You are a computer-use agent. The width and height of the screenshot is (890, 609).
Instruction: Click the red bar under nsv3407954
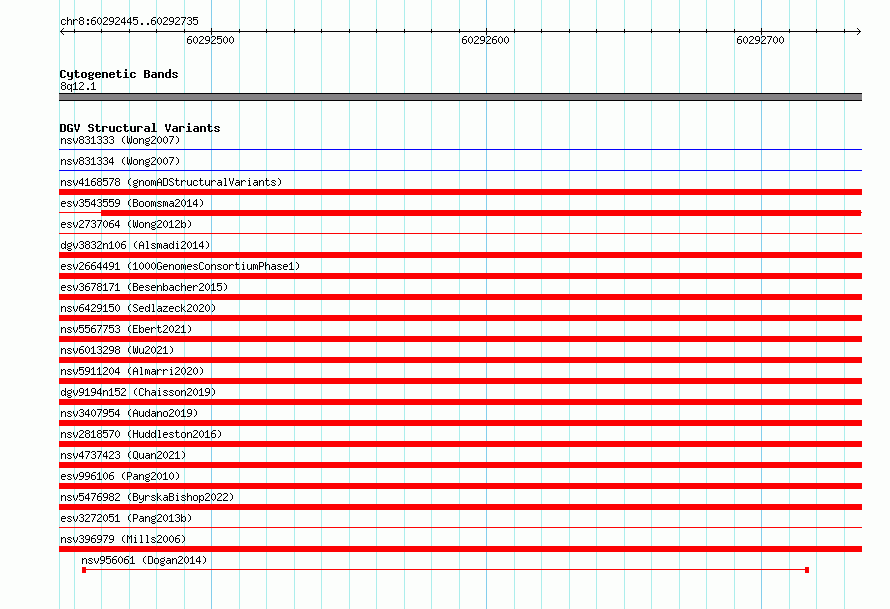[460, 423]
